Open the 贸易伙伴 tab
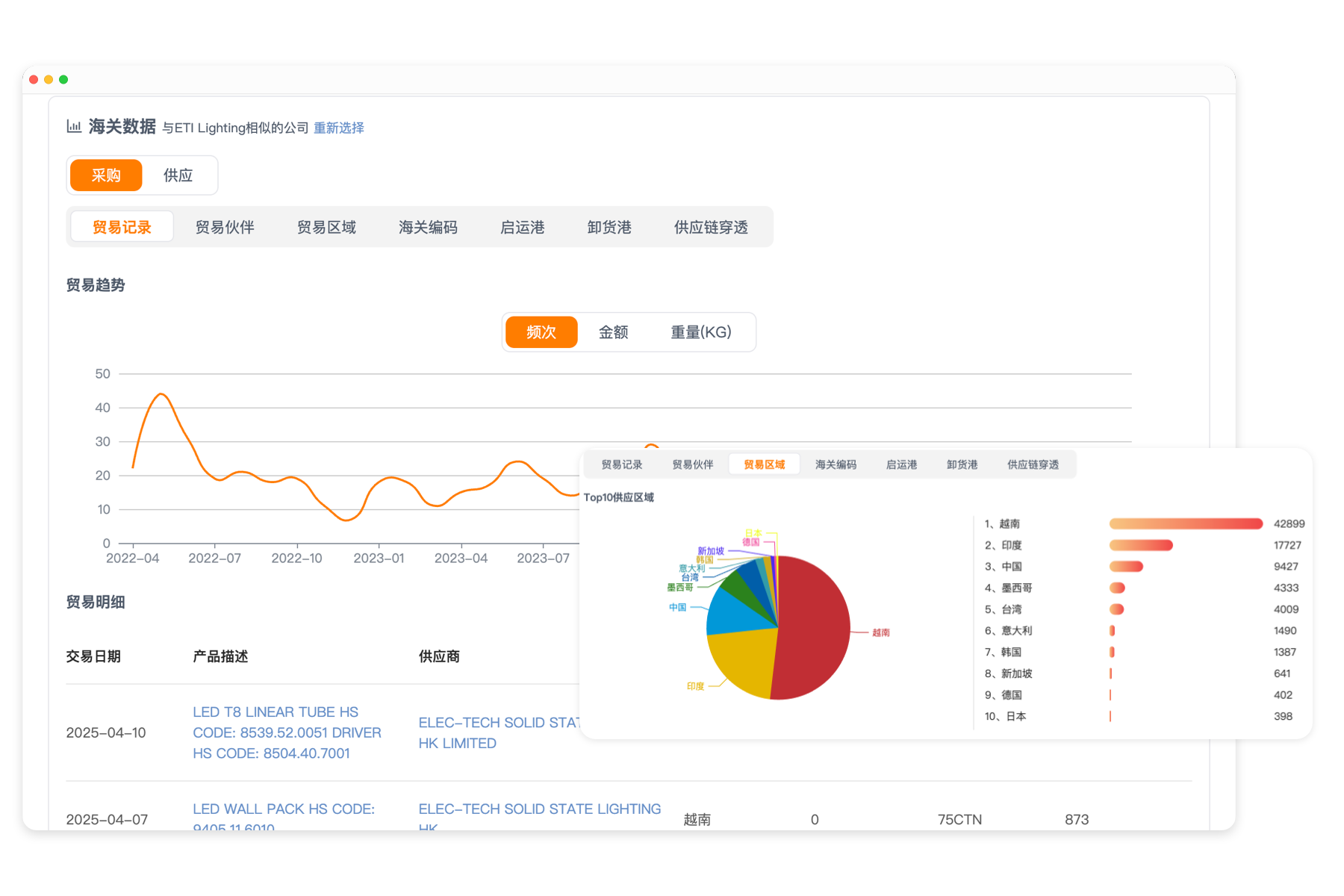This screenshot has height=896, width=1344. [x=225, y=226]
